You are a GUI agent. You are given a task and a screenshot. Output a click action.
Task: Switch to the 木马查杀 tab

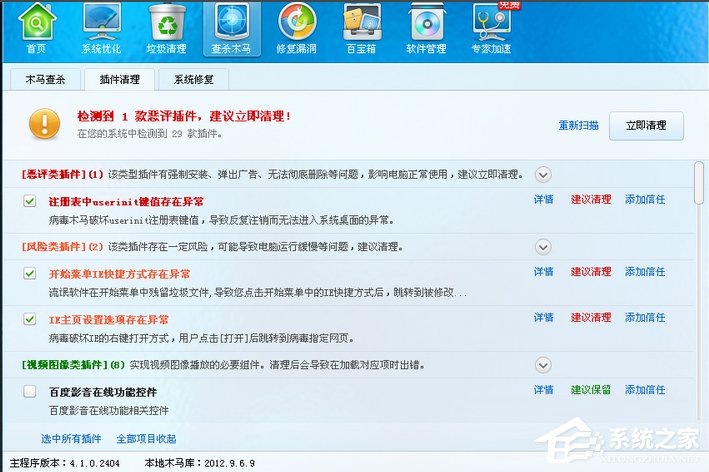pyautogui.click(x=45, y=79)
